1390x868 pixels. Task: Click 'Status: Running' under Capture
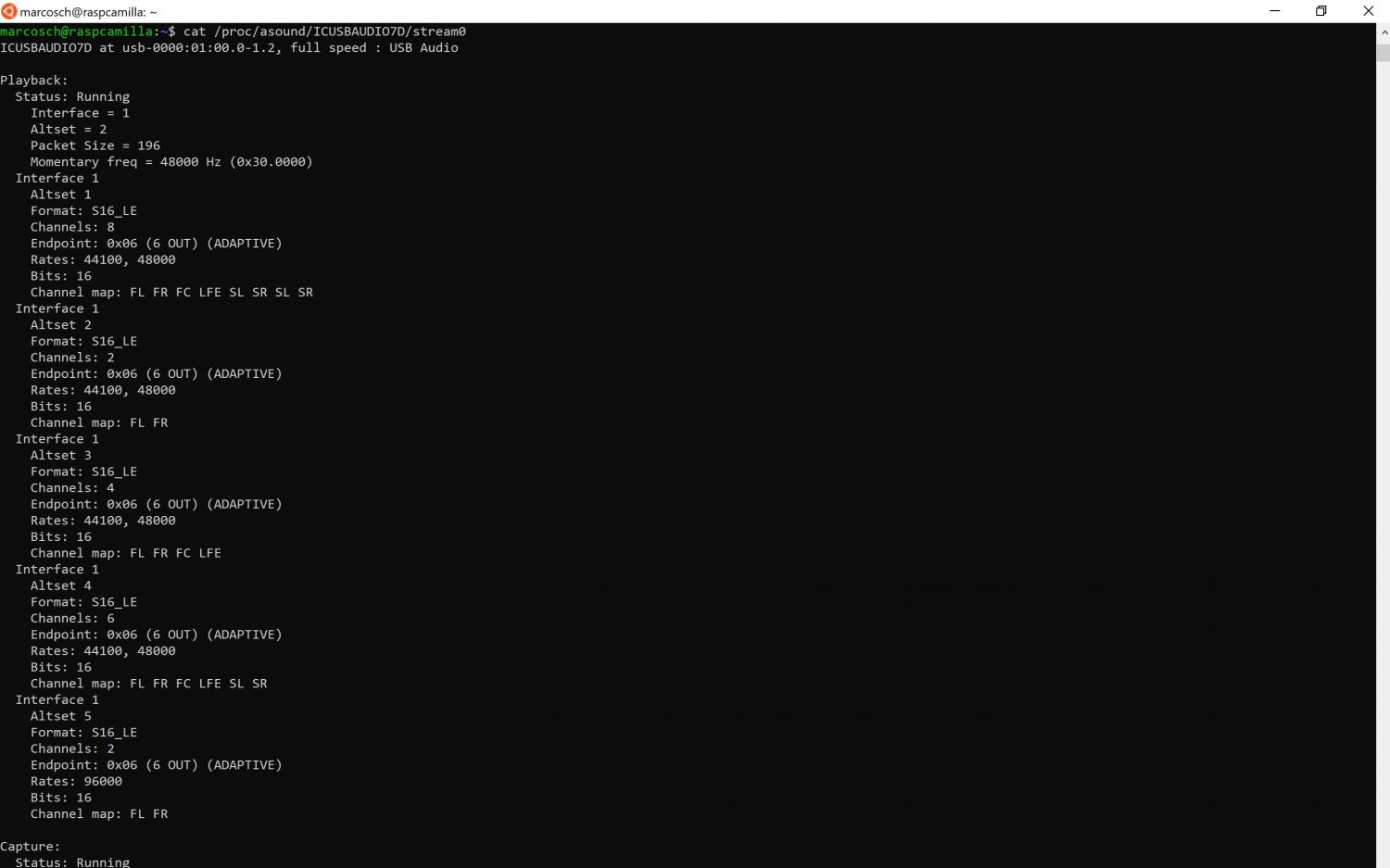tap(72, 862)
